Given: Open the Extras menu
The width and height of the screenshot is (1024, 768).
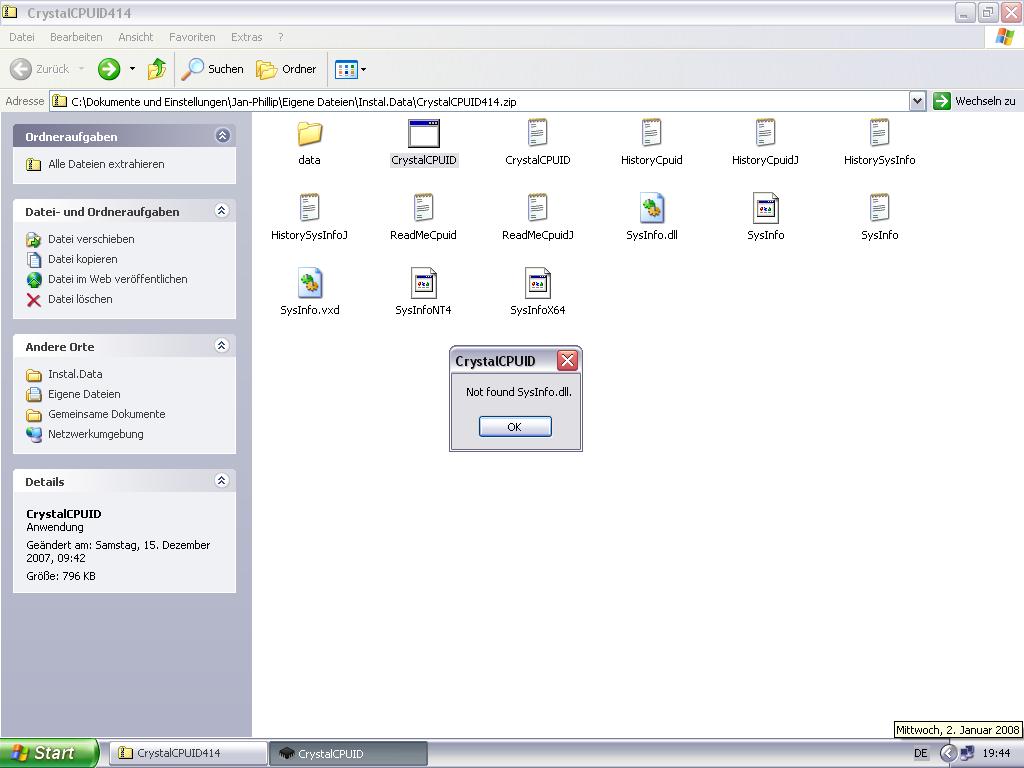Looking at the screenshot, I should click(246, 37).
